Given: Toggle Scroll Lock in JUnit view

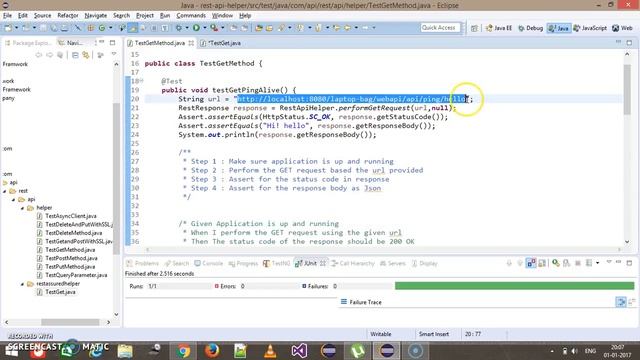Looking at the screenshot, I should coord(542,263).
